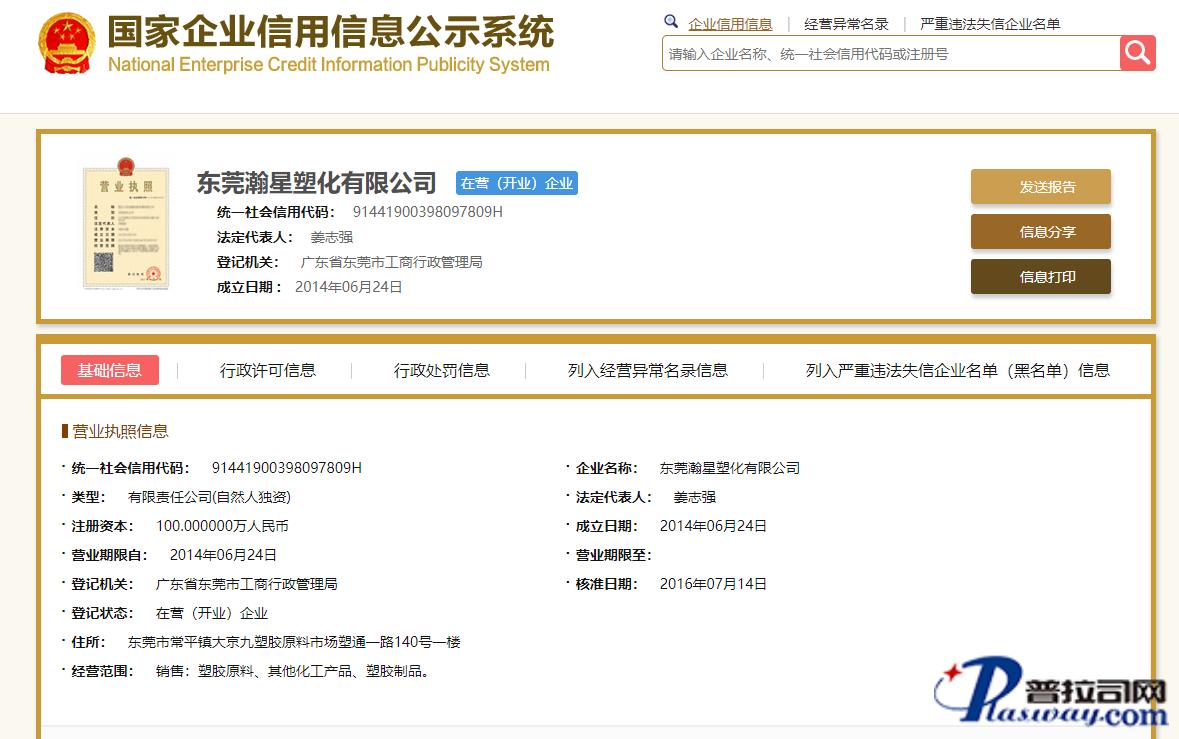
Task: Open the 行政处罚信息 tab
Action: point(442,370)
